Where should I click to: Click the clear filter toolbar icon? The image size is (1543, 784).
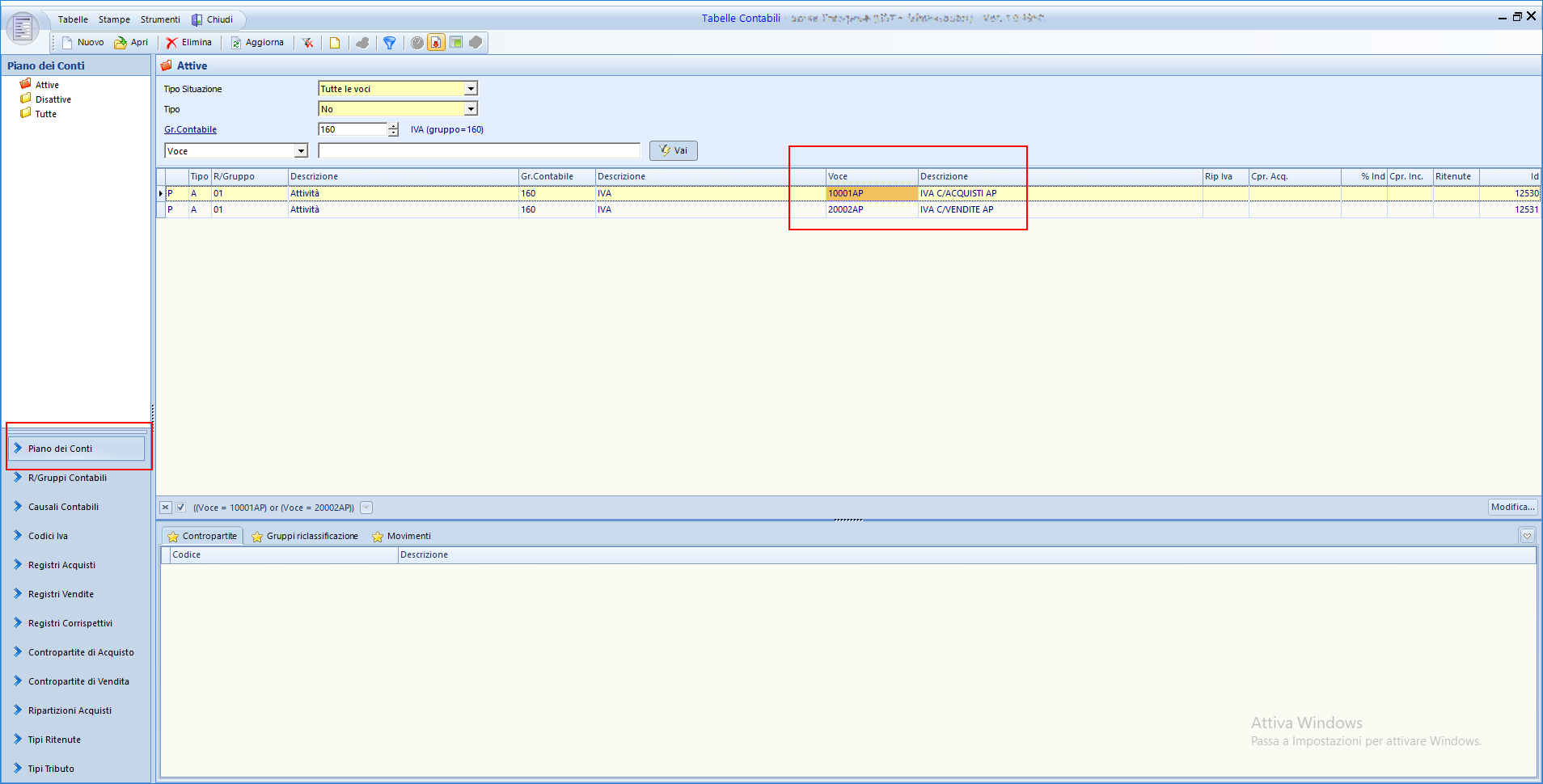pyautogui.click(x=308, y=43)
